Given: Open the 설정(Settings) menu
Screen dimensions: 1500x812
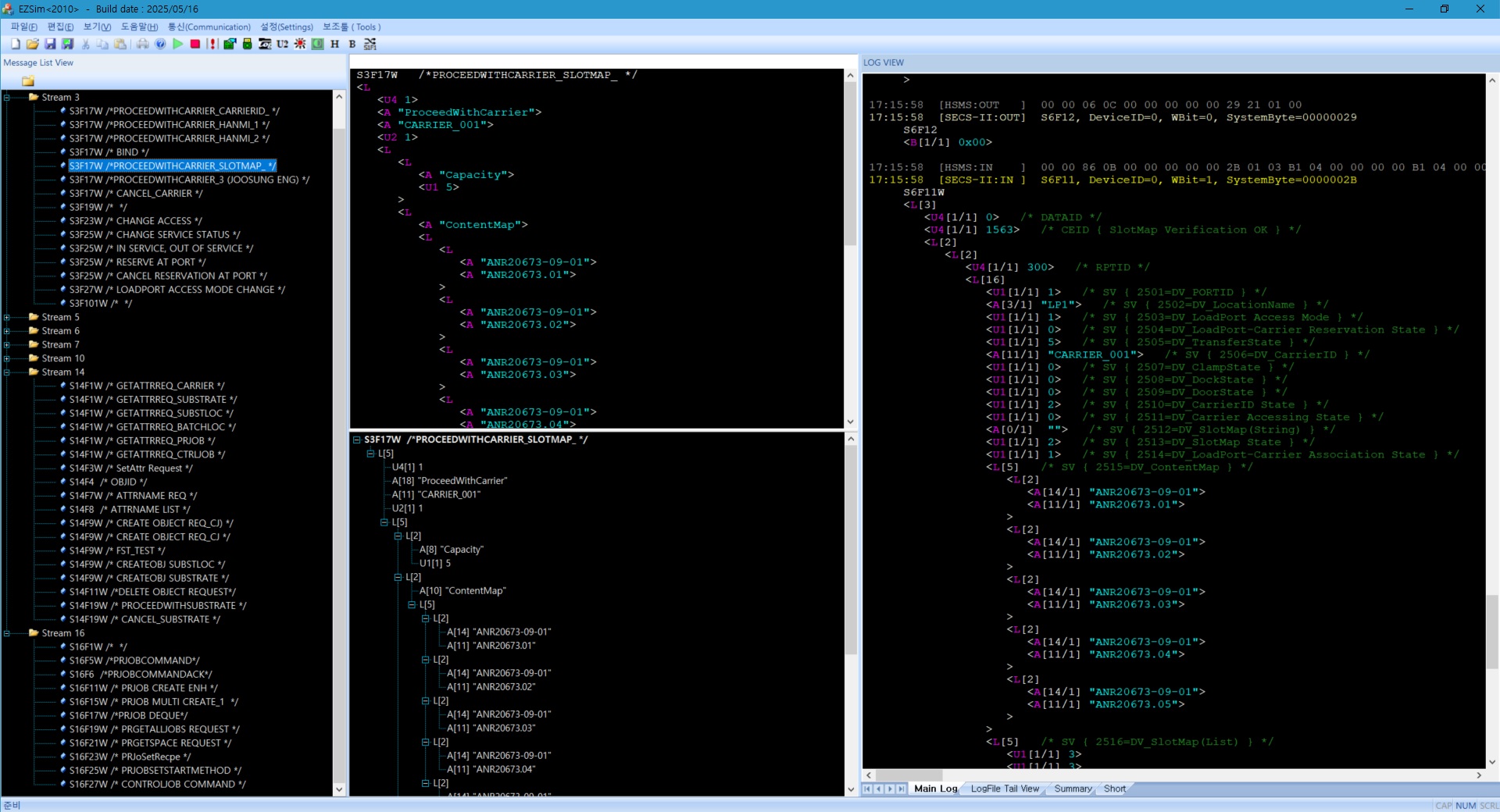Looking at the screenshot, I should [x=287, y=27].
